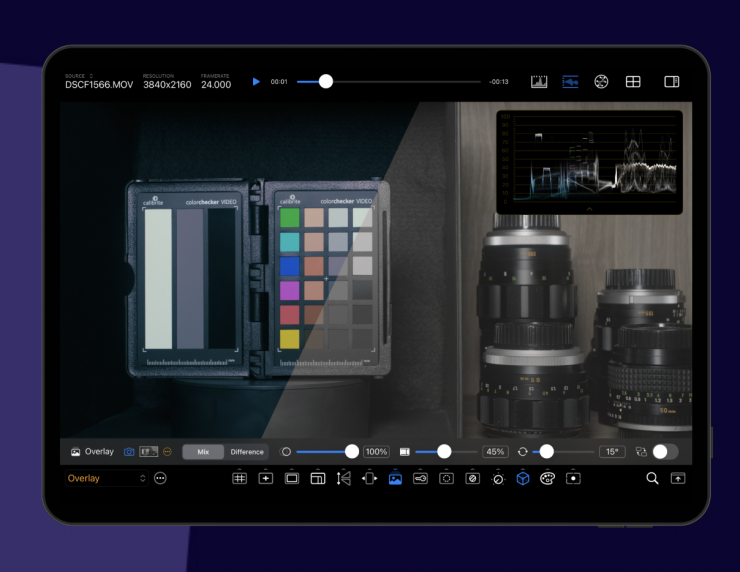Toggle the switch at right of overlay bar
The height and width of the screenshot is (572, 740).
(x=665, y=452)
